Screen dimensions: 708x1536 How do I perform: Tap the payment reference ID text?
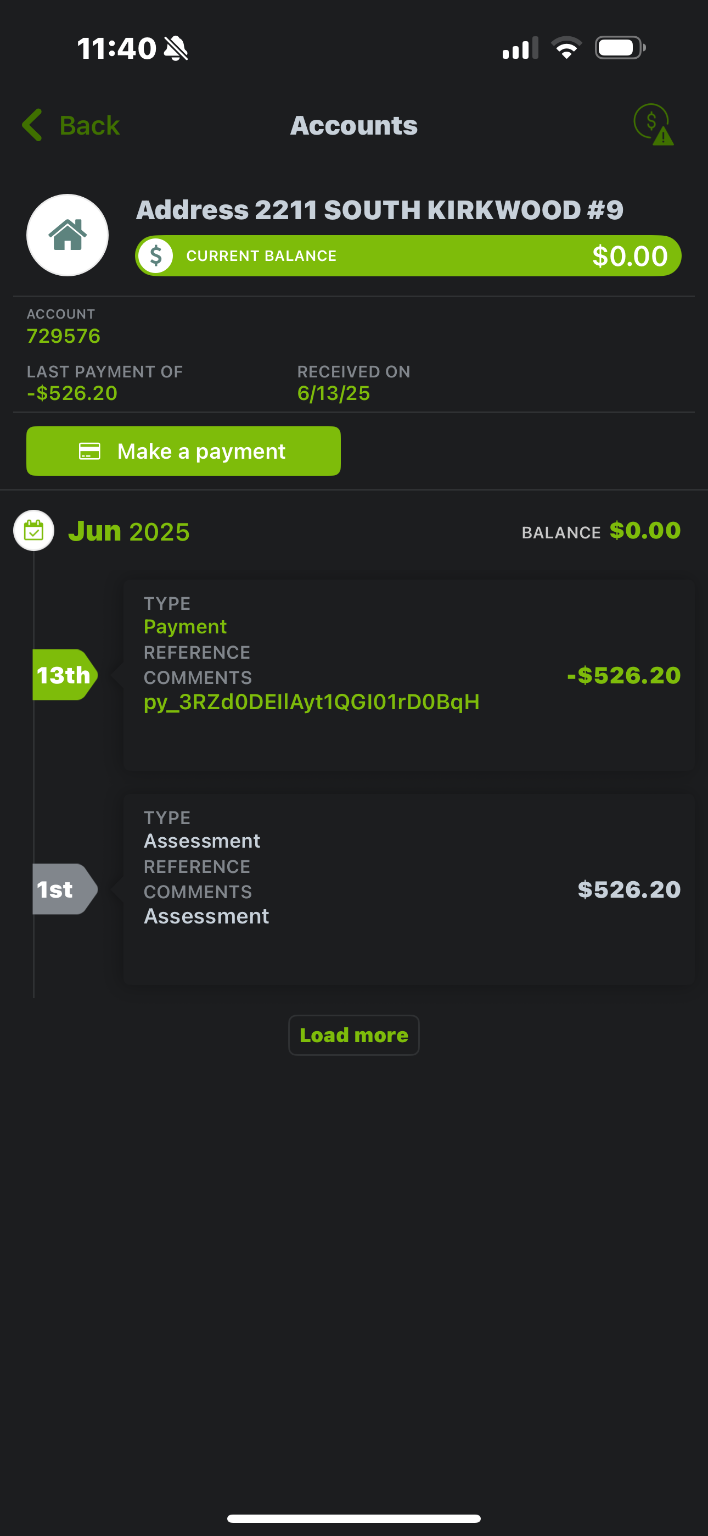(x=312, y=702)
